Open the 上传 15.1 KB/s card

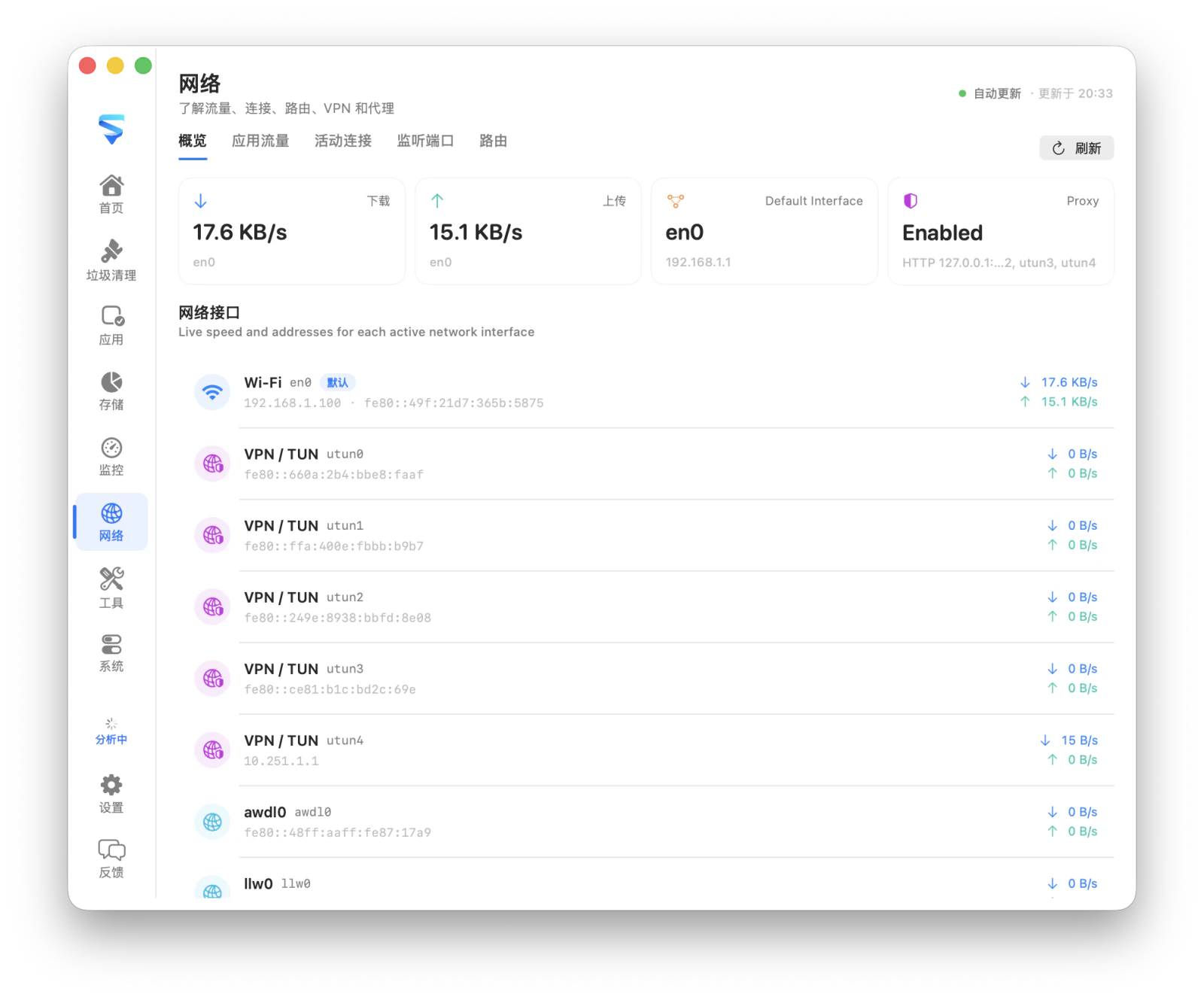point(528,231)
